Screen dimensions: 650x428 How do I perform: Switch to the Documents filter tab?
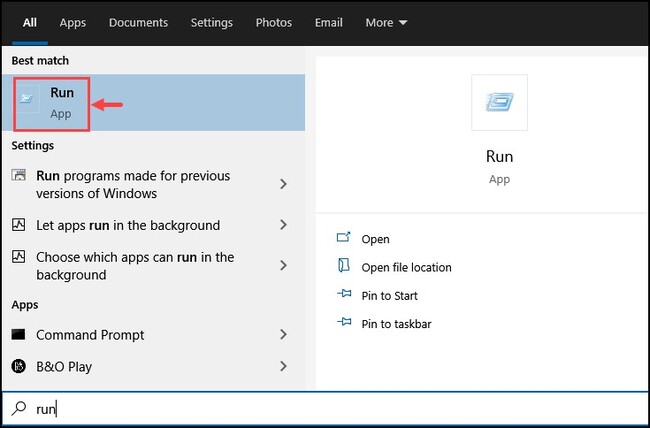click(x=138, y=22)
